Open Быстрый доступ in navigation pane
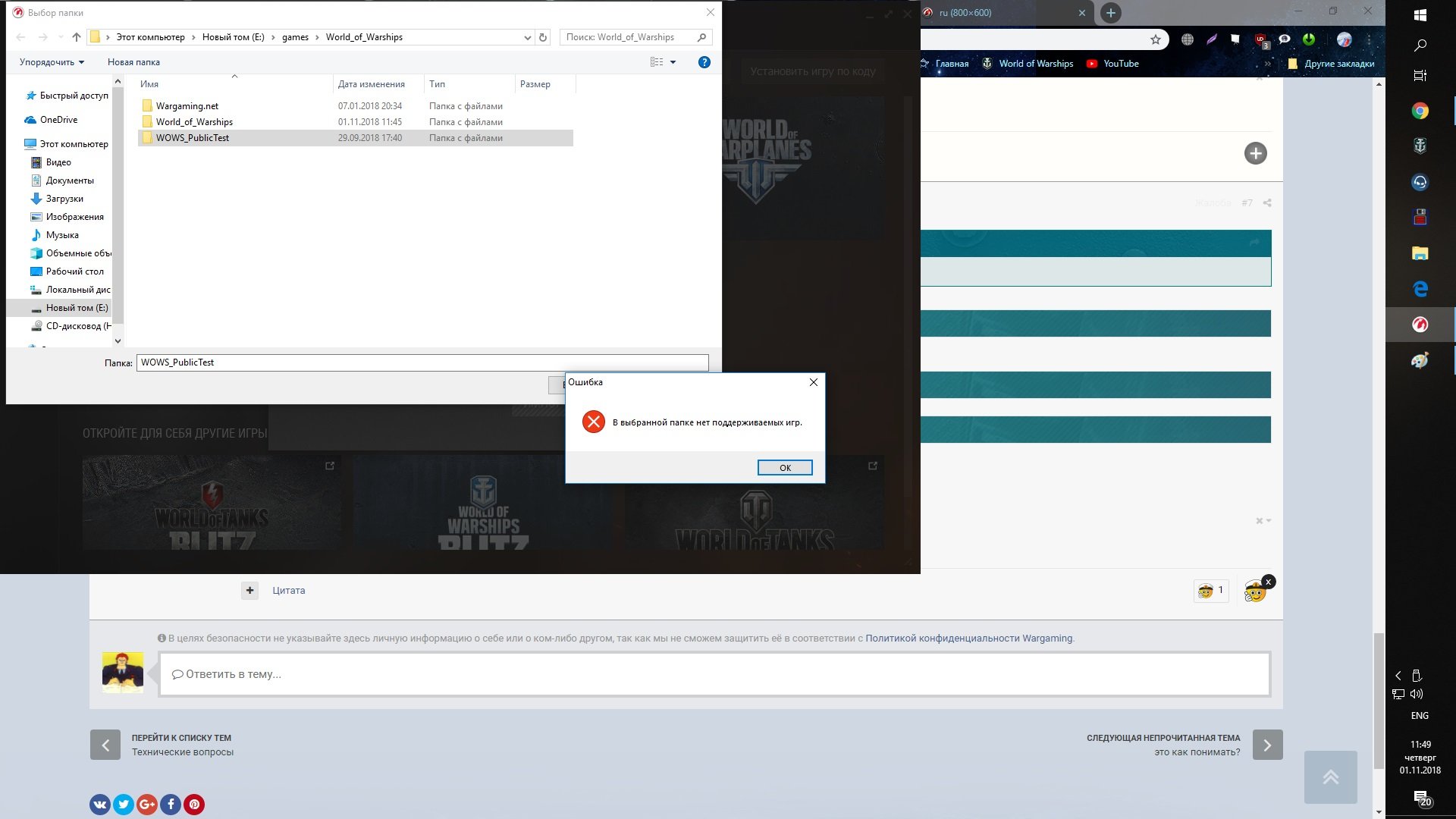1456x819 pixels. point(67,96)
